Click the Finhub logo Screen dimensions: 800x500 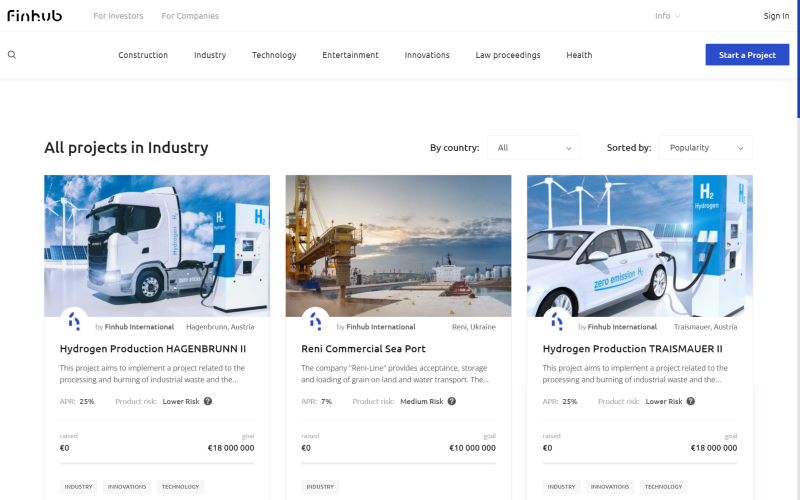tap(35, 16)
